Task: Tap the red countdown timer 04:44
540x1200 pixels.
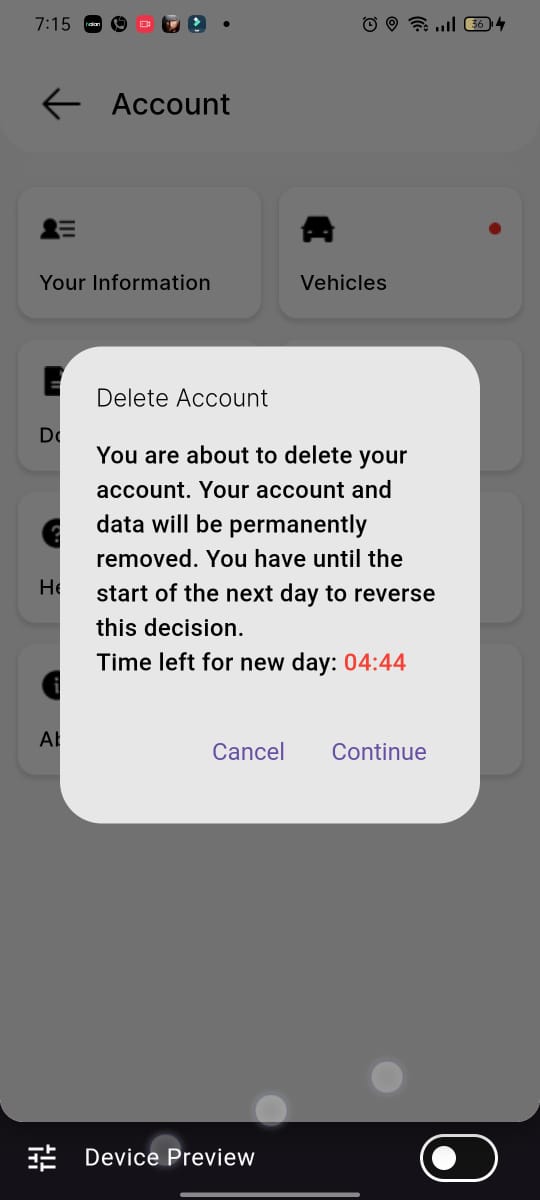Action: point(375,662)
